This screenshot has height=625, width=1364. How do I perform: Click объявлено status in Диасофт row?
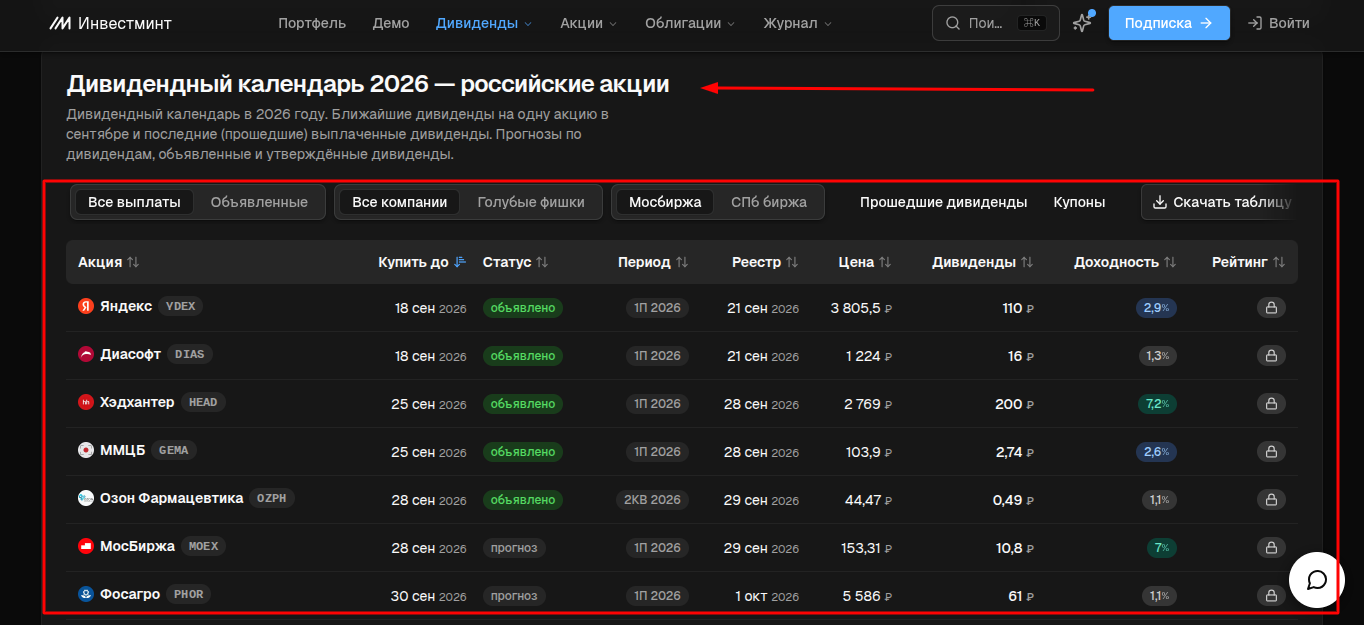point(523,356)
